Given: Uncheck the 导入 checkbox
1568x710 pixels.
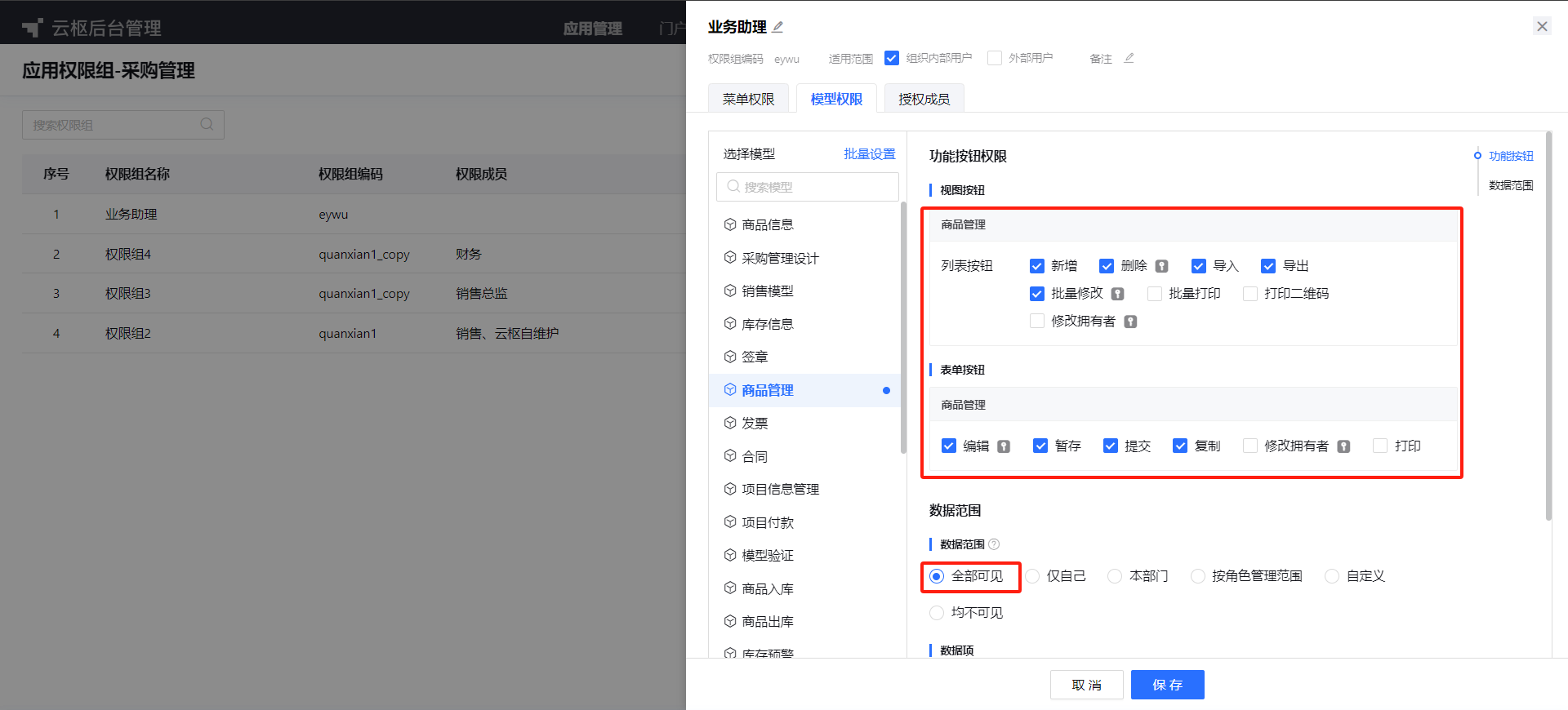Looking at the screenshot, I should pos(1199,266).
